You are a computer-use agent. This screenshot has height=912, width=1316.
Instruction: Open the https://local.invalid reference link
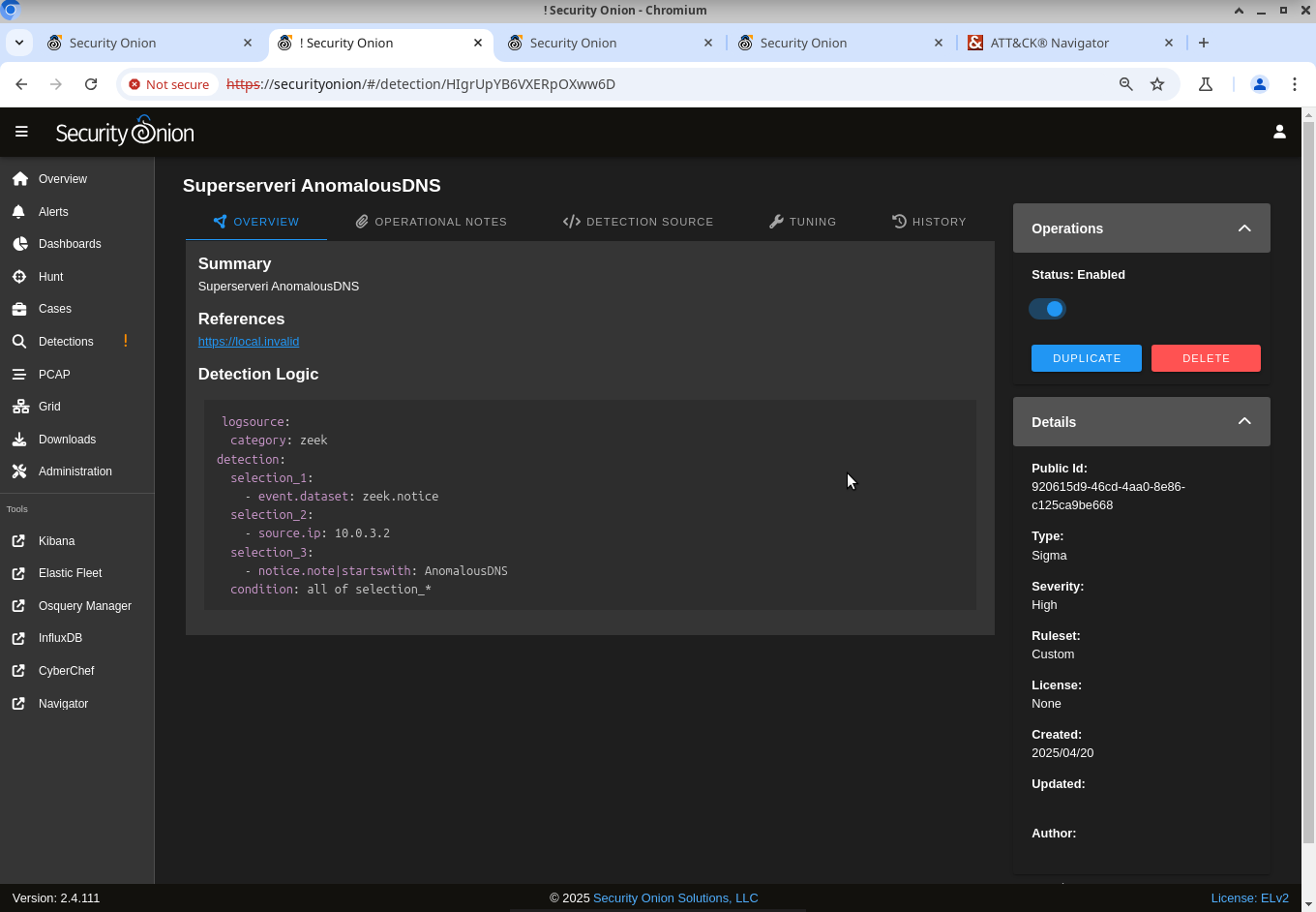(x=249, y=342)
